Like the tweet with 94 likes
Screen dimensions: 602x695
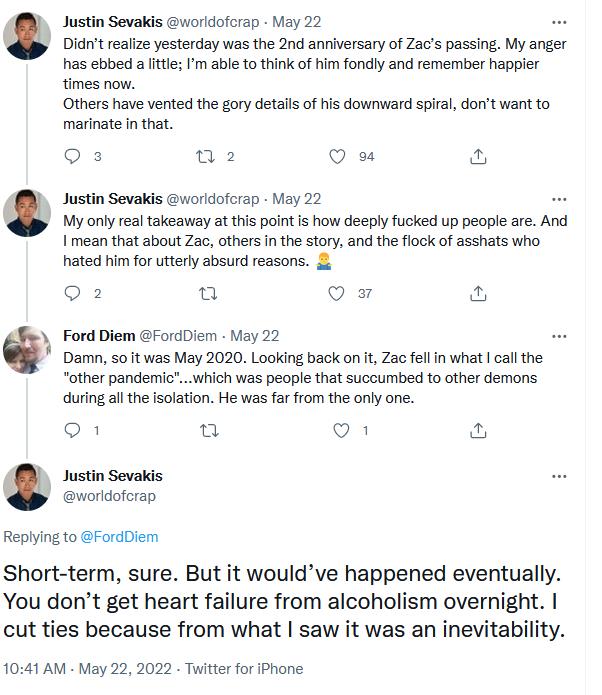pyautogui.click(x=337, y=156)
